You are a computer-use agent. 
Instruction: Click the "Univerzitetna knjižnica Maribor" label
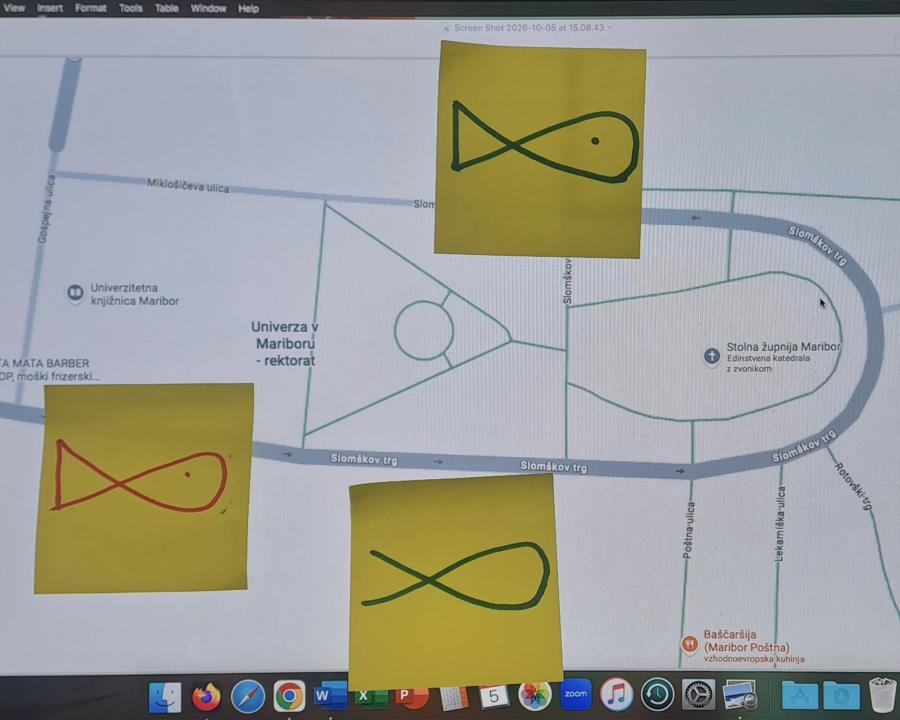coord(135,294)
